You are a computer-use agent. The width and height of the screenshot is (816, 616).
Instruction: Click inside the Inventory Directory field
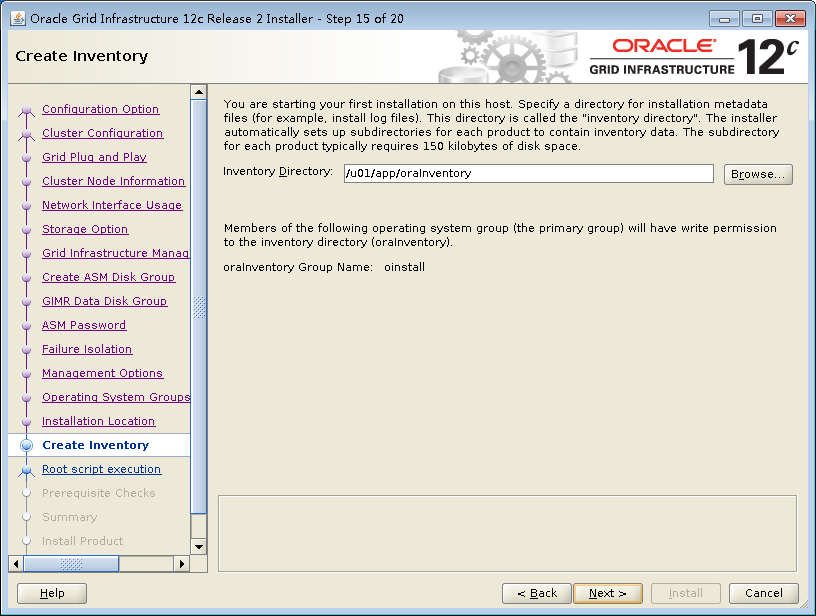pos(529,173)
